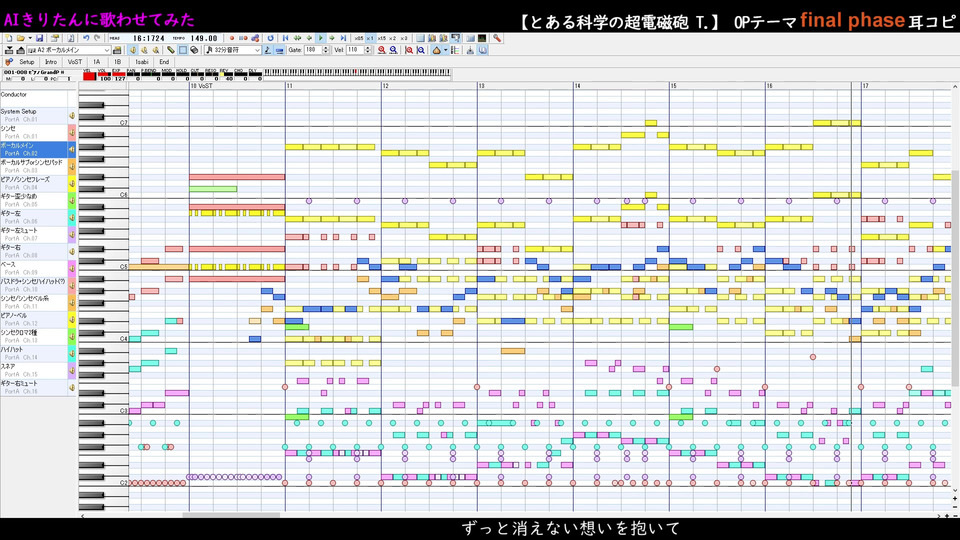
Task: Start playback with the Play button
Action: click(x=320, y=38)
